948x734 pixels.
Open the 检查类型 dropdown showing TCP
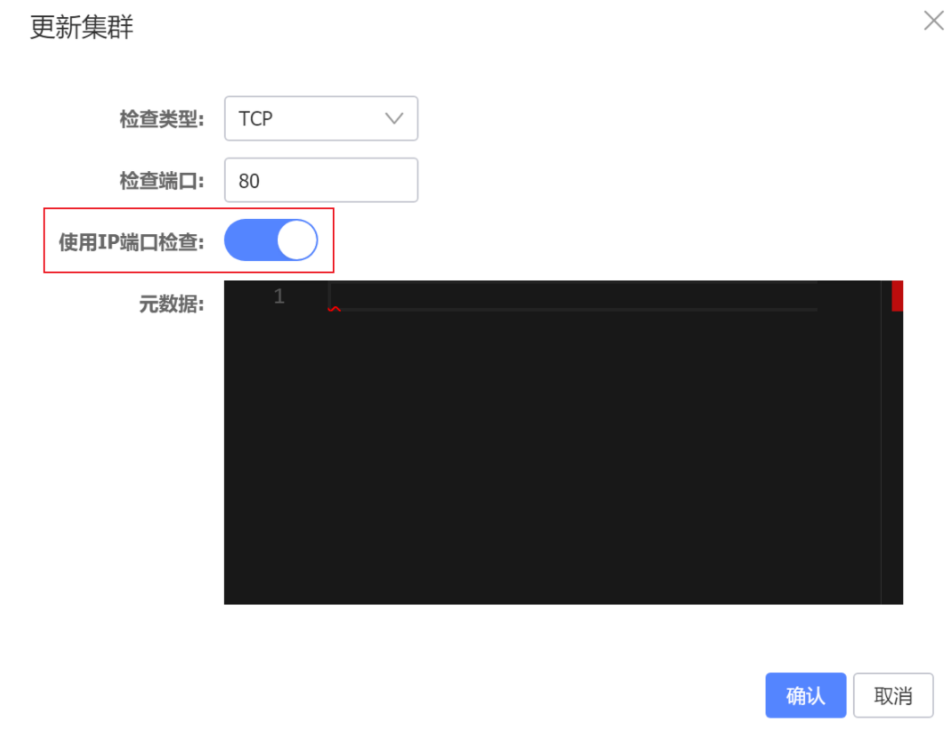[x=321, y=119]
